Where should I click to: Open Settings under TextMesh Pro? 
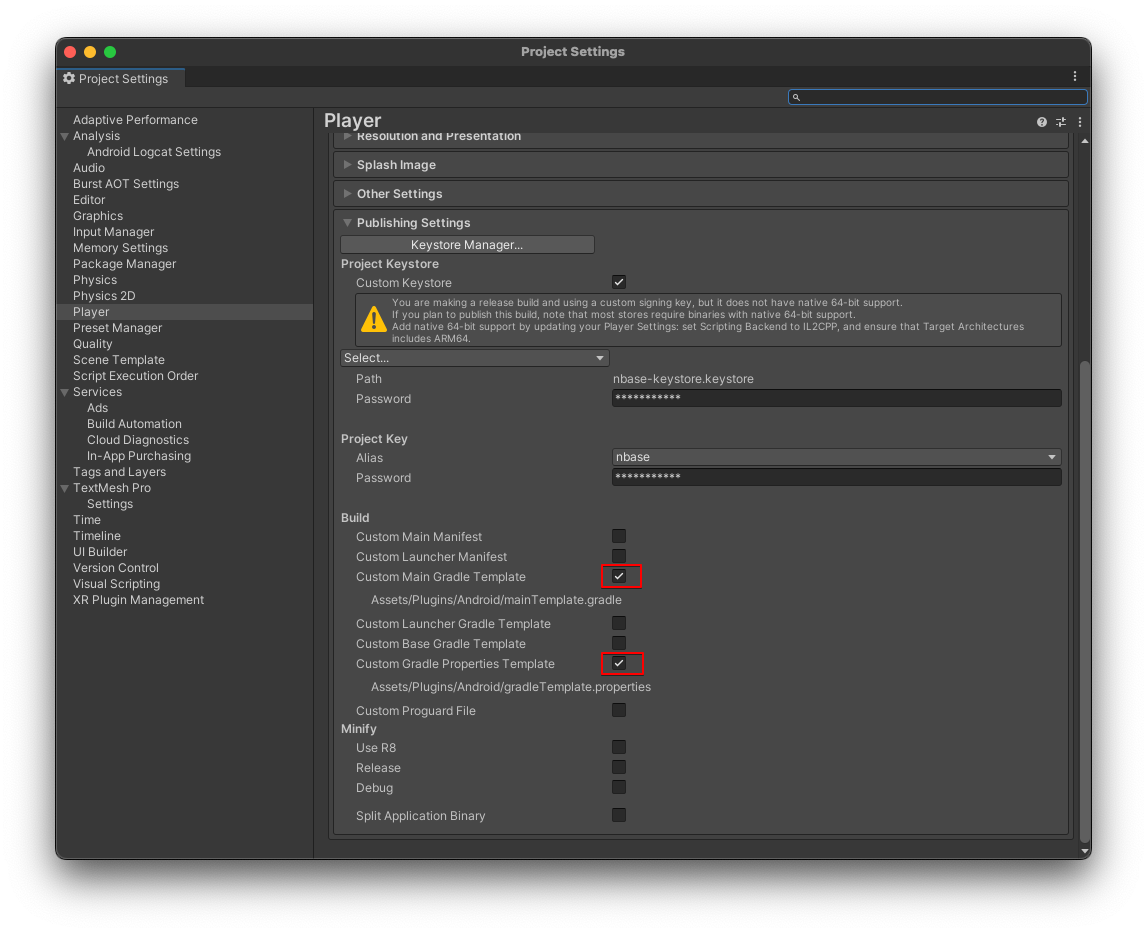click(x=110, y=504)
